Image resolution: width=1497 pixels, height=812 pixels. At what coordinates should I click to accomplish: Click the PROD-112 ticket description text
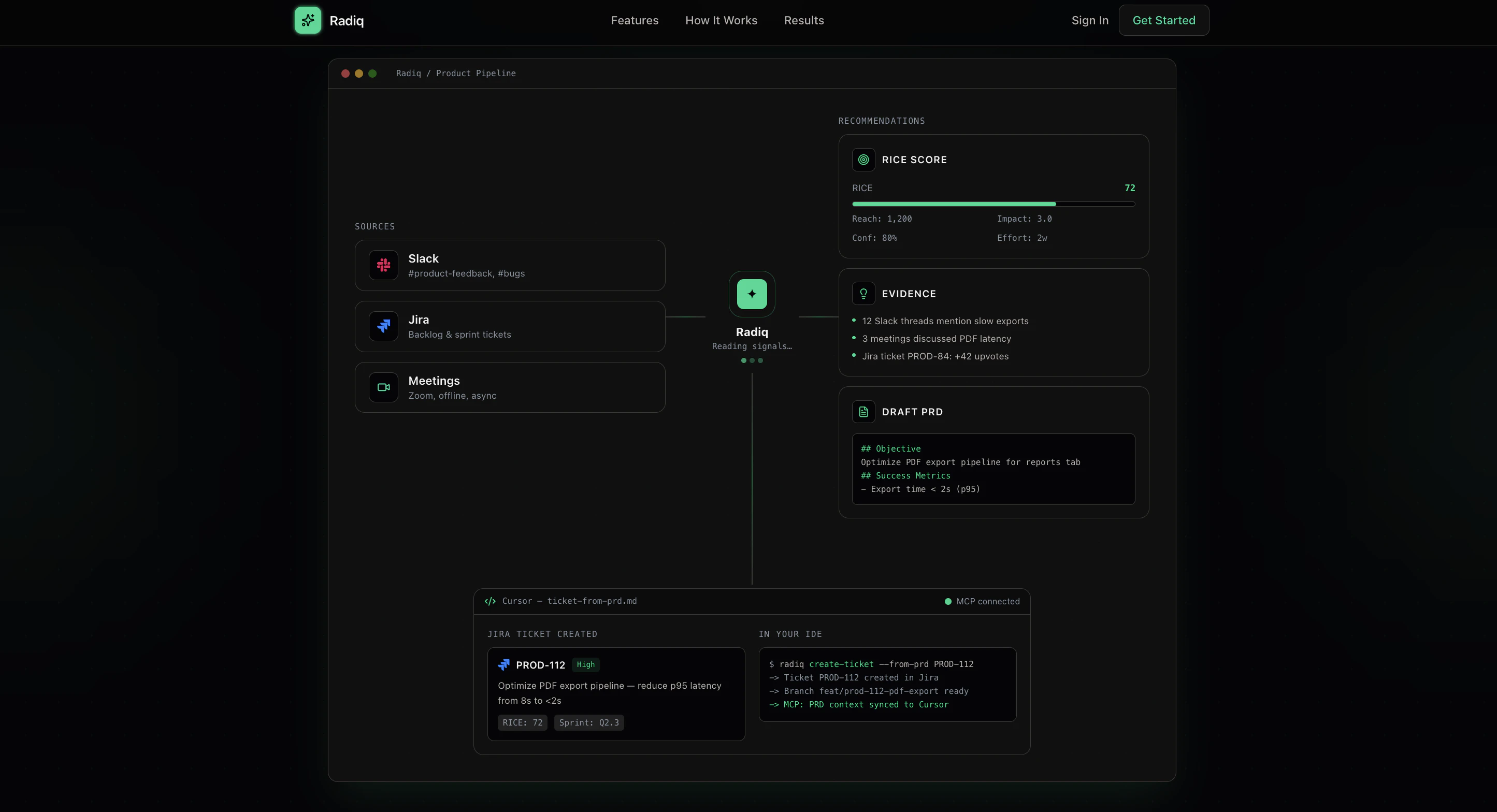click(x=610, y=693)
